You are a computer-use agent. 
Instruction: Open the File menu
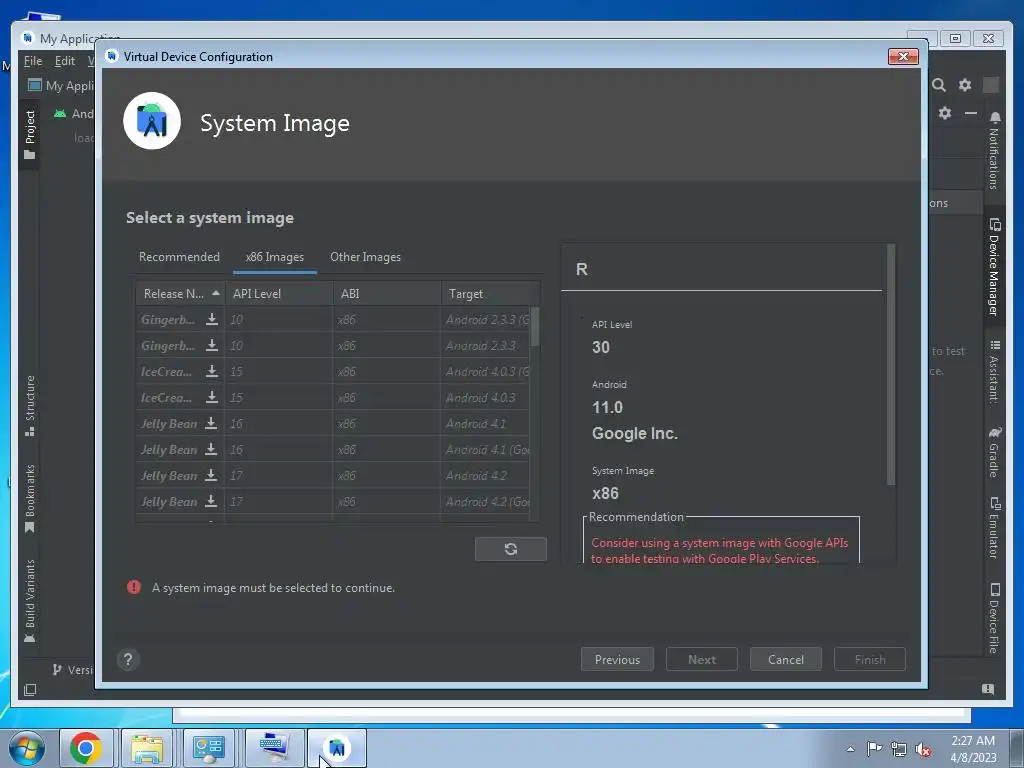(33, 61)
